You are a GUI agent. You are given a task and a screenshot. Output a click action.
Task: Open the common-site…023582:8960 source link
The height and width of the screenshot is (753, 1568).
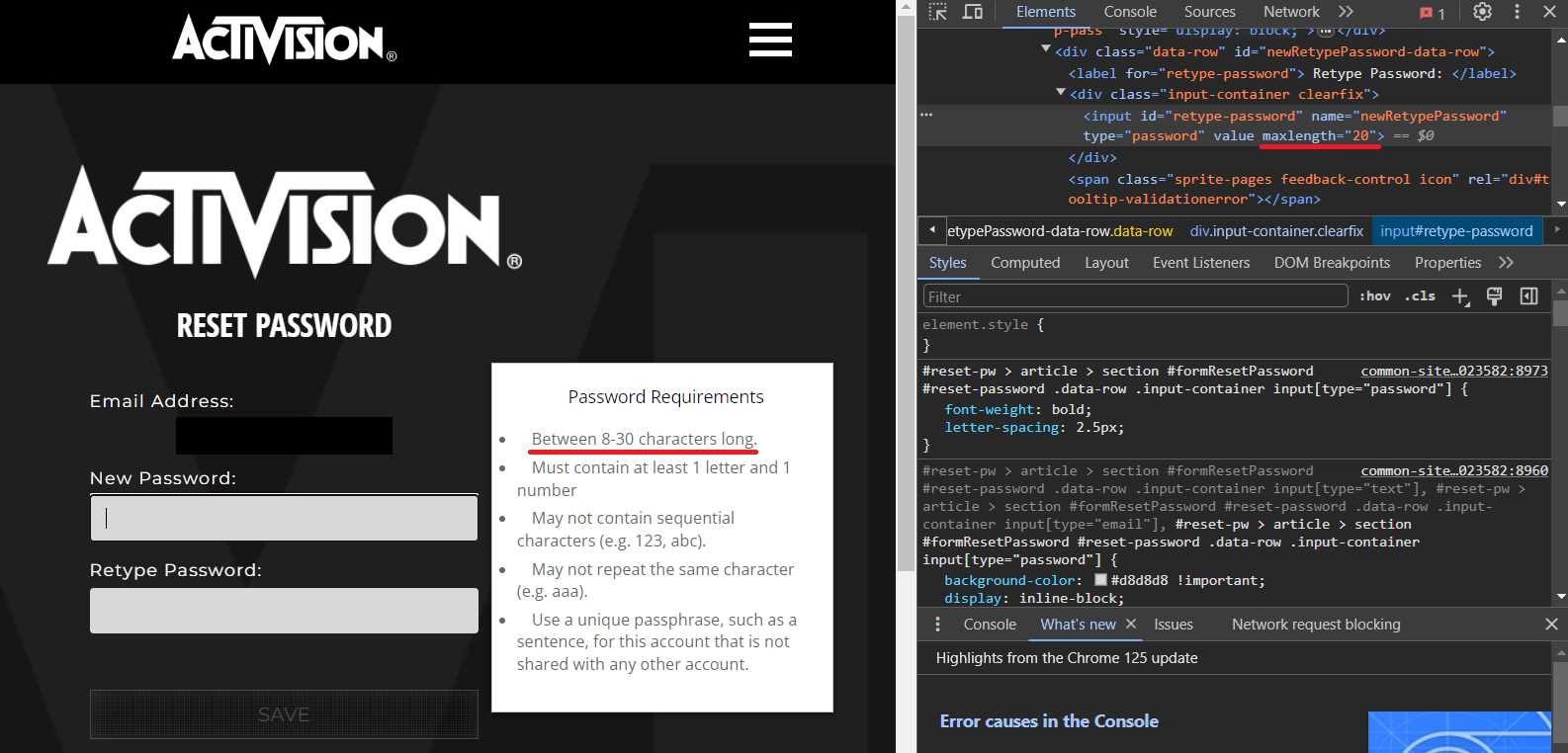point(1454,470)
